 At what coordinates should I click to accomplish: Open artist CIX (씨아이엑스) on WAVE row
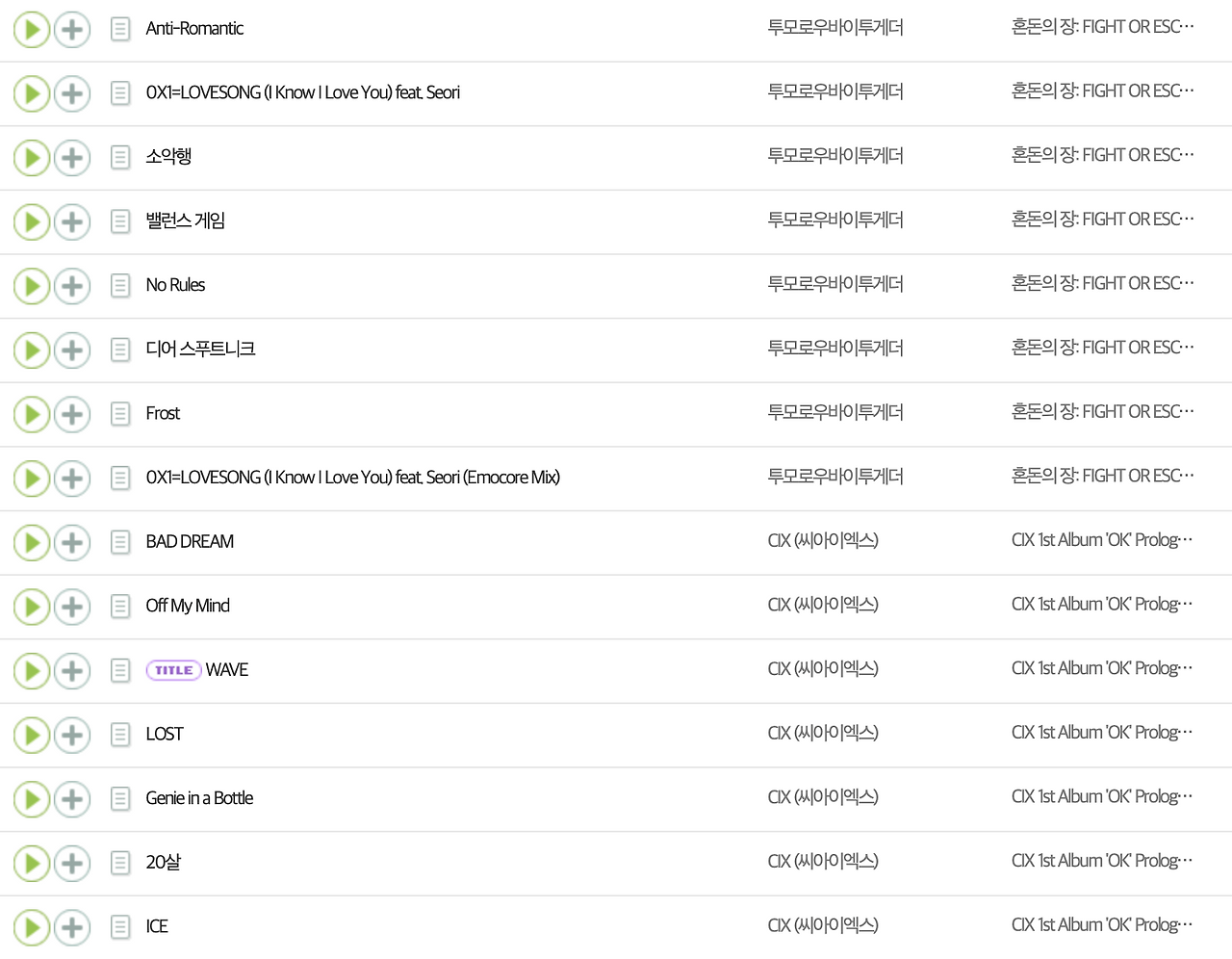823,669
